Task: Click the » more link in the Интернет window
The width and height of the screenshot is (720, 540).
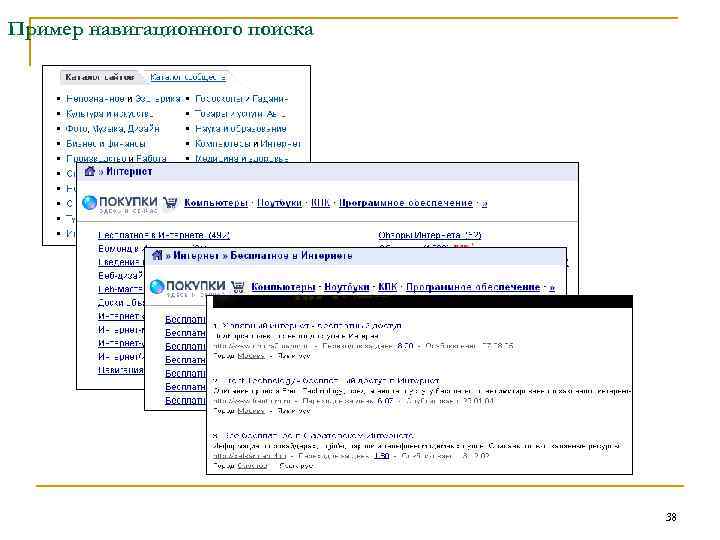Action: [484, 203]
